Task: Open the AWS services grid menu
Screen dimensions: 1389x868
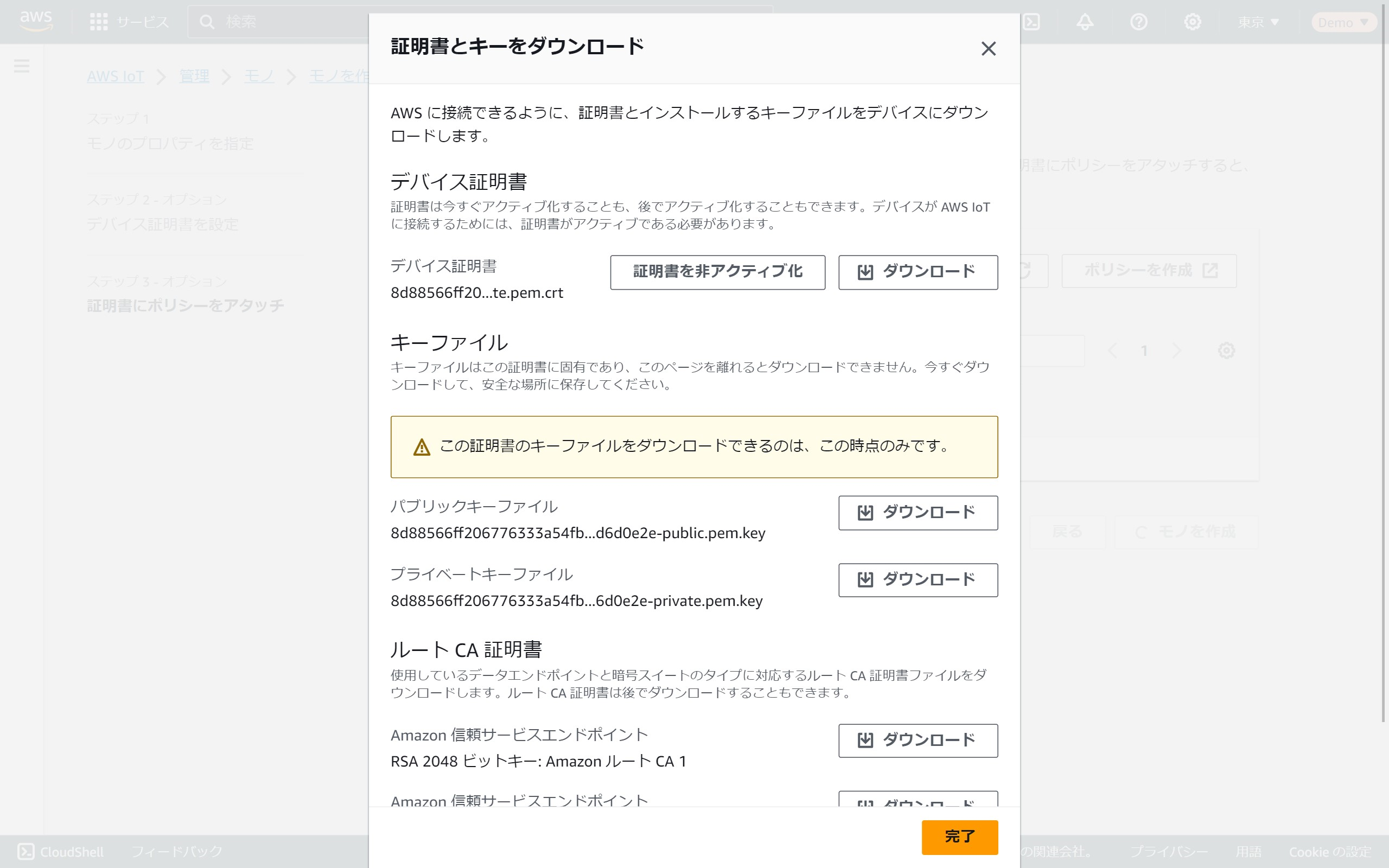Action: pos(99,22)
